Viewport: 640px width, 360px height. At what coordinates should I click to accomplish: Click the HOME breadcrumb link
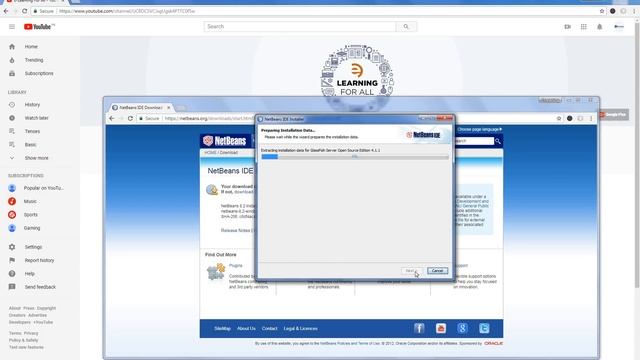coord(210,153)
